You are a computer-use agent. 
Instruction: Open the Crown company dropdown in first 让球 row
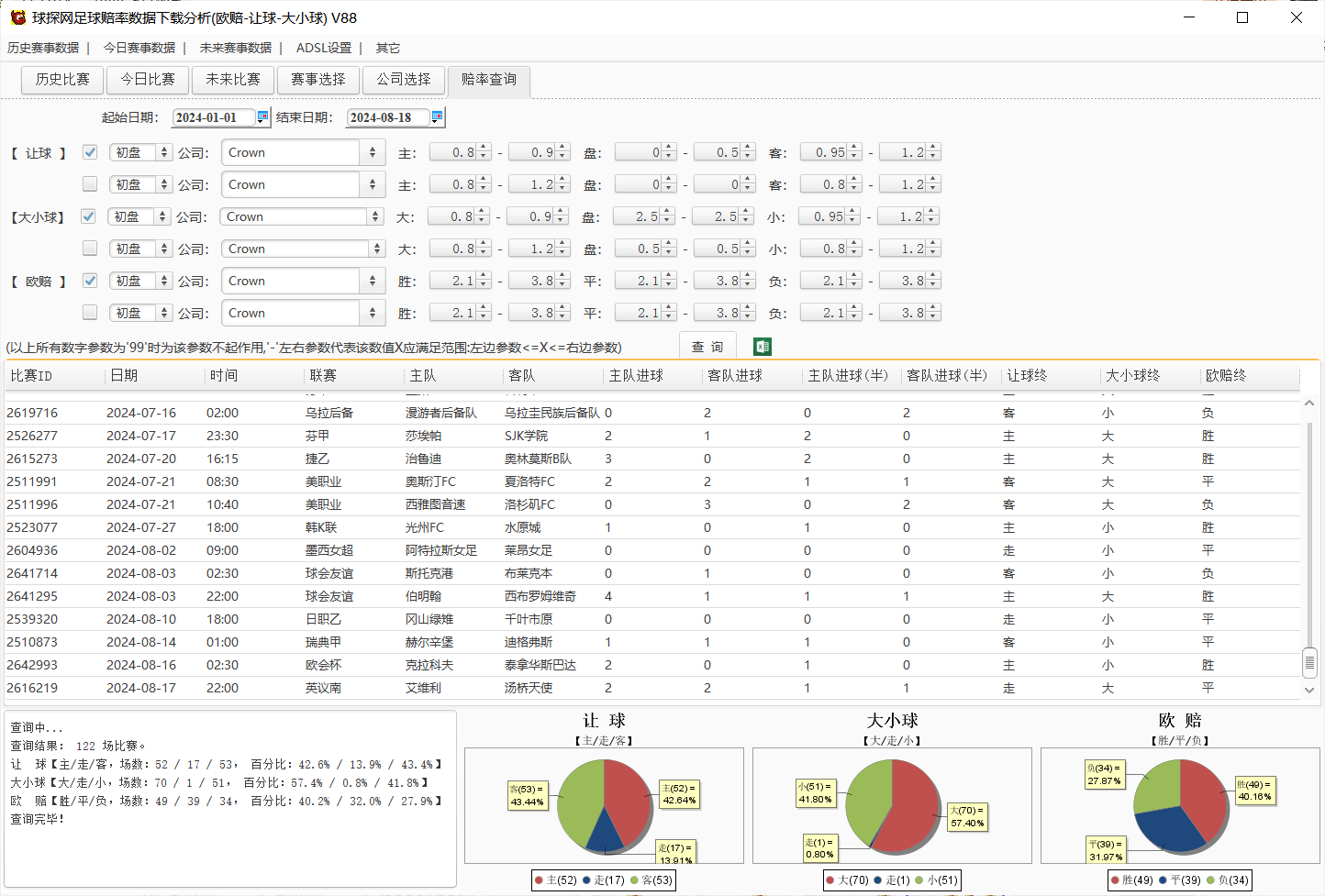point(302,152)
